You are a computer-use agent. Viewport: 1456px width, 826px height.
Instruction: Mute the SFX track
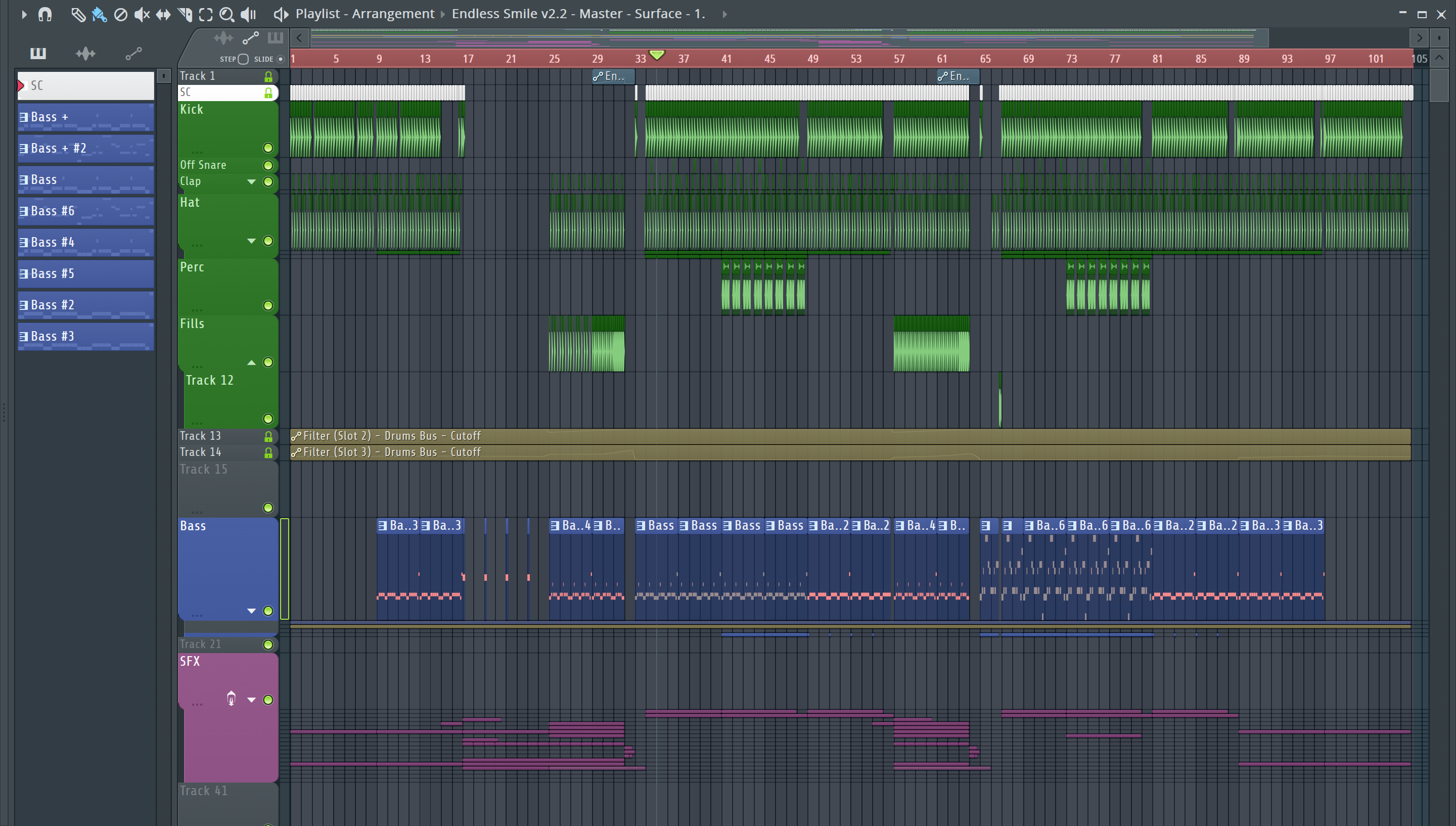[x=268, y=700]
